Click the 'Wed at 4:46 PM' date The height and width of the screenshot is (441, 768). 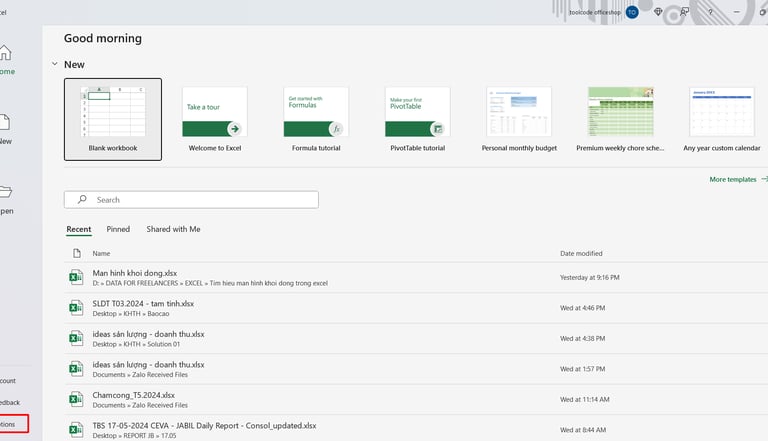[583, 308]
